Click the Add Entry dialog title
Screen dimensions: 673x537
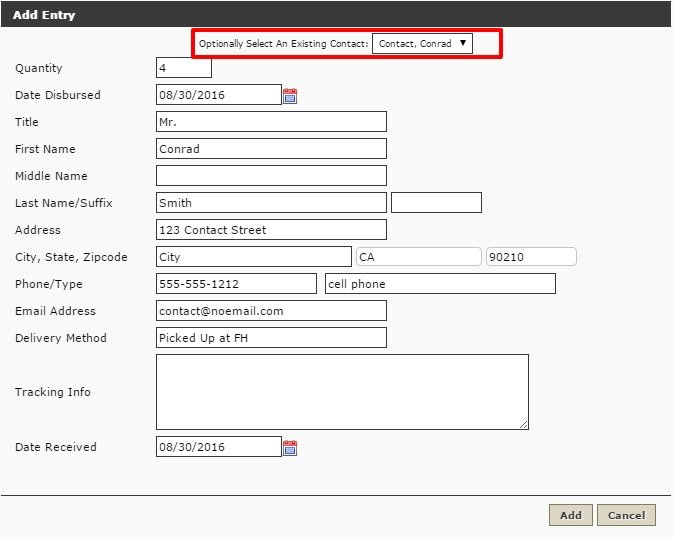pyautogui.click(x=44, y=15)
